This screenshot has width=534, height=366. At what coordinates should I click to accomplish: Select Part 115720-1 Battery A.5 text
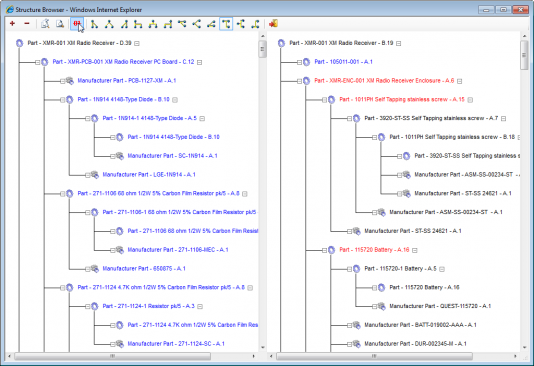pos(400,269)
